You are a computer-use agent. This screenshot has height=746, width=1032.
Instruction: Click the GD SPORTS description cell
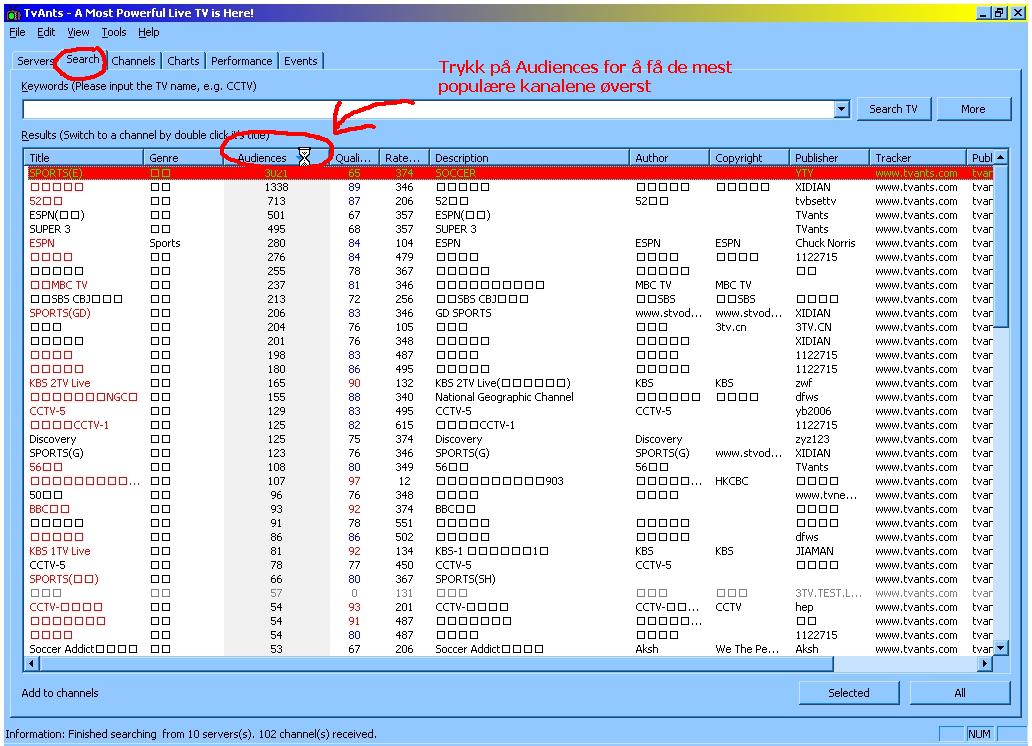coord(463,313)
